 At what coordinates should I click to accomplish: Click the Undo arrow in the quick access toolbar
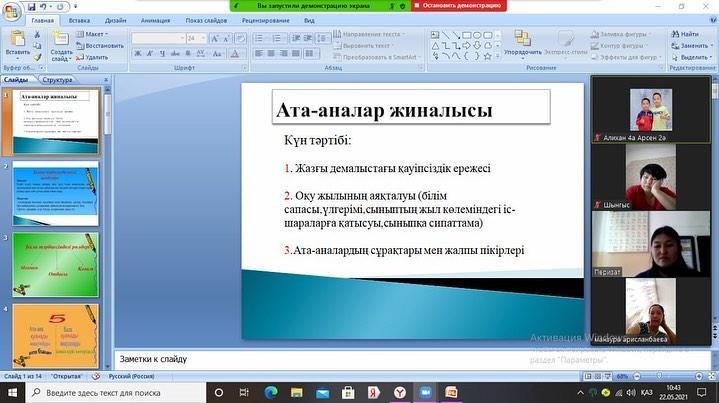41,5
